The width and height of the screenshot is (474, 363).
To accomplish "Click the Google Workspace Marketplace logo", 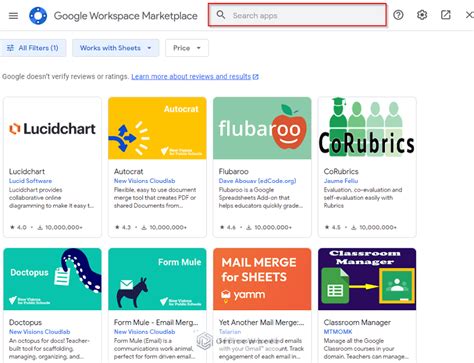I will tap(38, 16).
